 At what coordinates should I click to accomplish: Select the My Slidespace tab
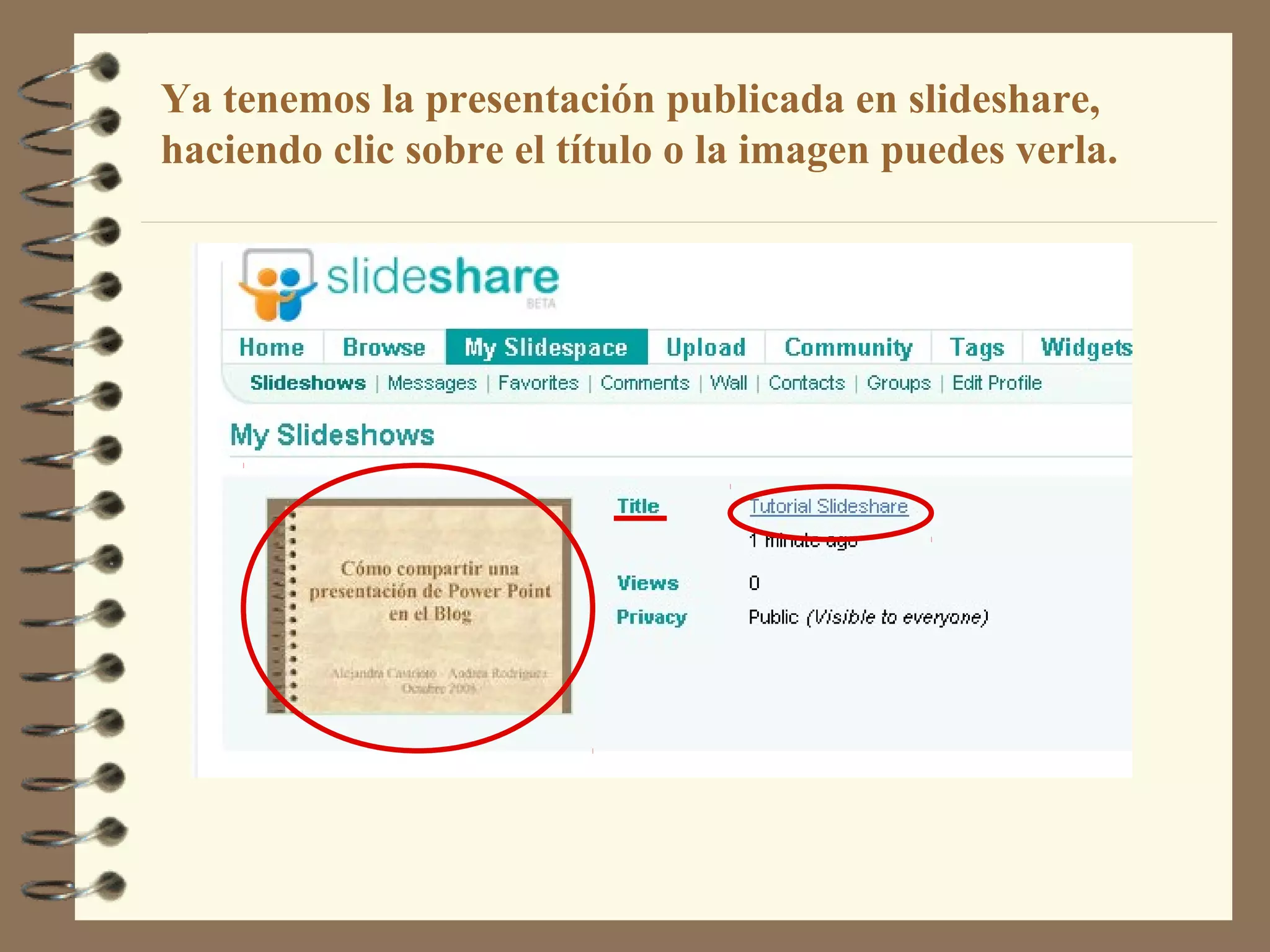click(546, 347)
